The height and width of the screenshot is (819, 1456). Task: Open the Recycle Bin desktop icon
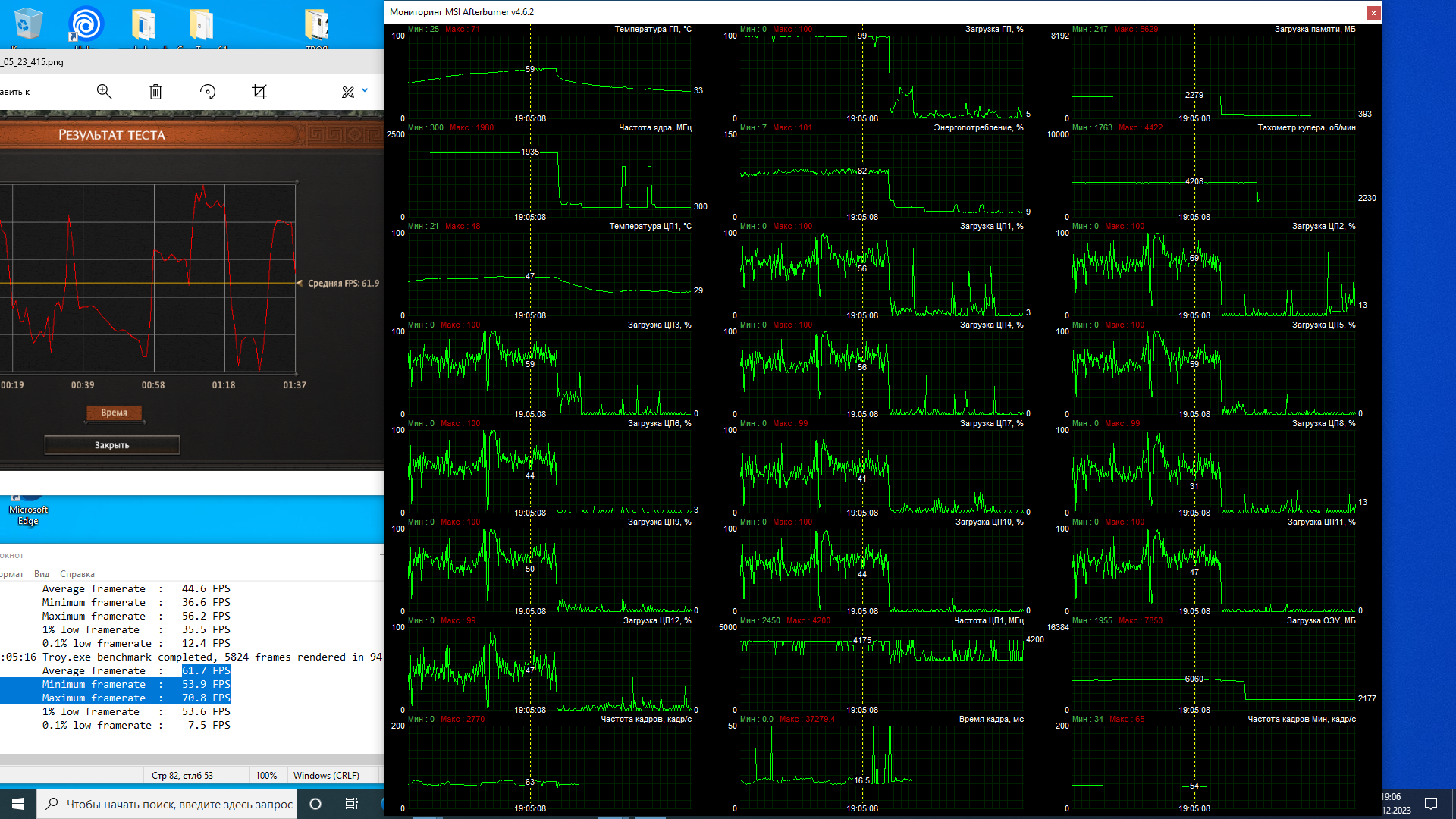28,24
